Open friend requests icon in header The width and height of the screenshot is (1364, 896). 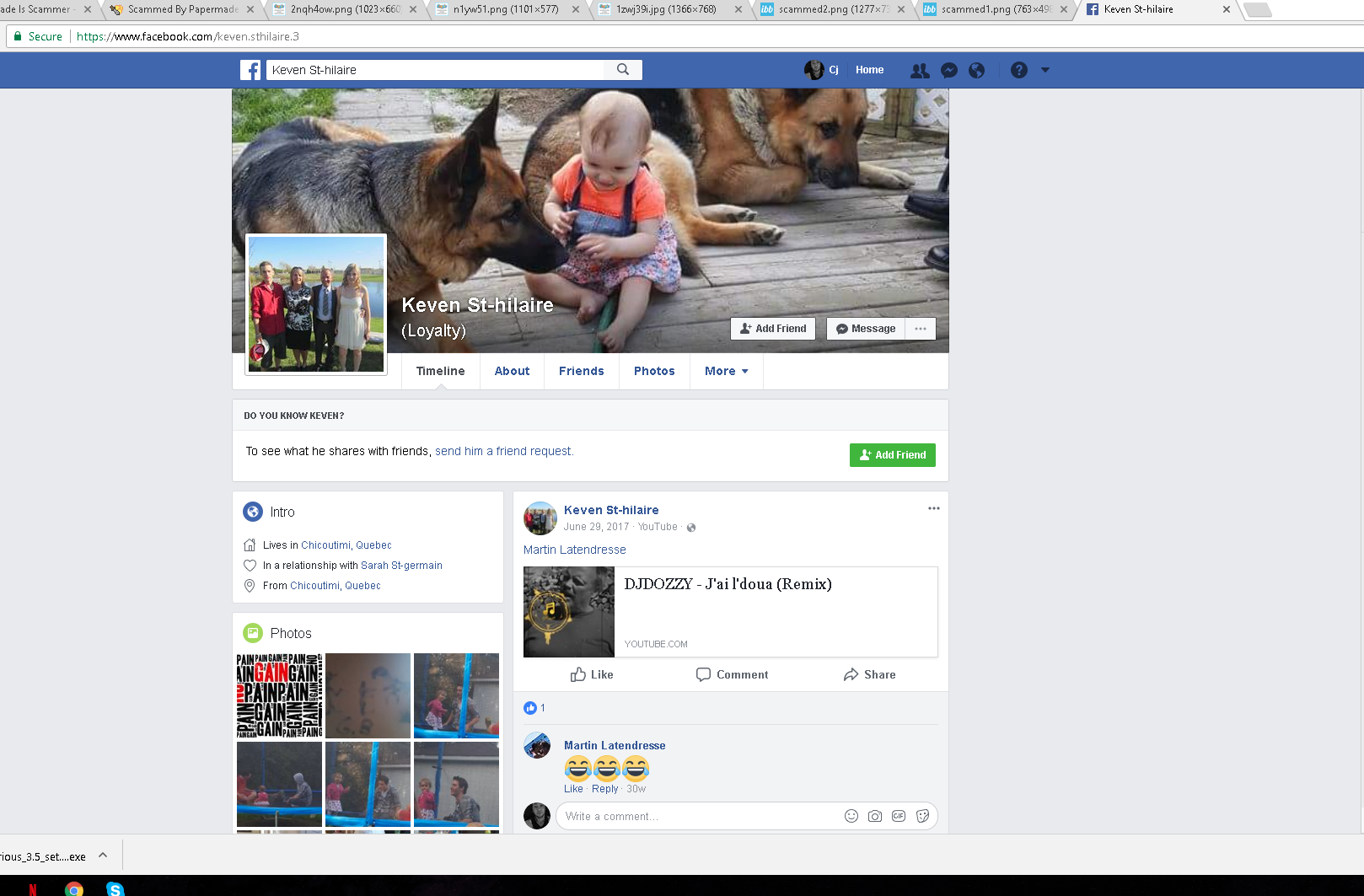(920, 71)
